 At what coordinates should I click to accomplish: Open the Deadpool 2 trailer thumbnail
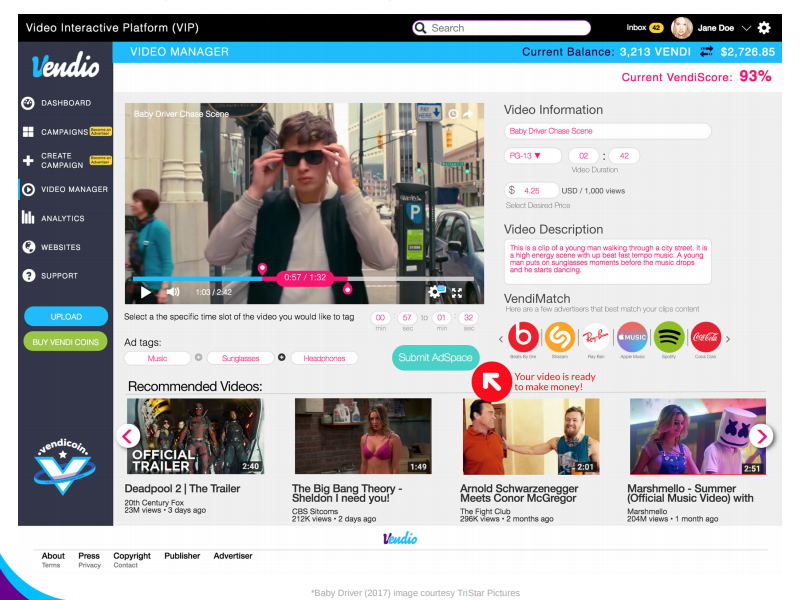(x=195, y=436)
